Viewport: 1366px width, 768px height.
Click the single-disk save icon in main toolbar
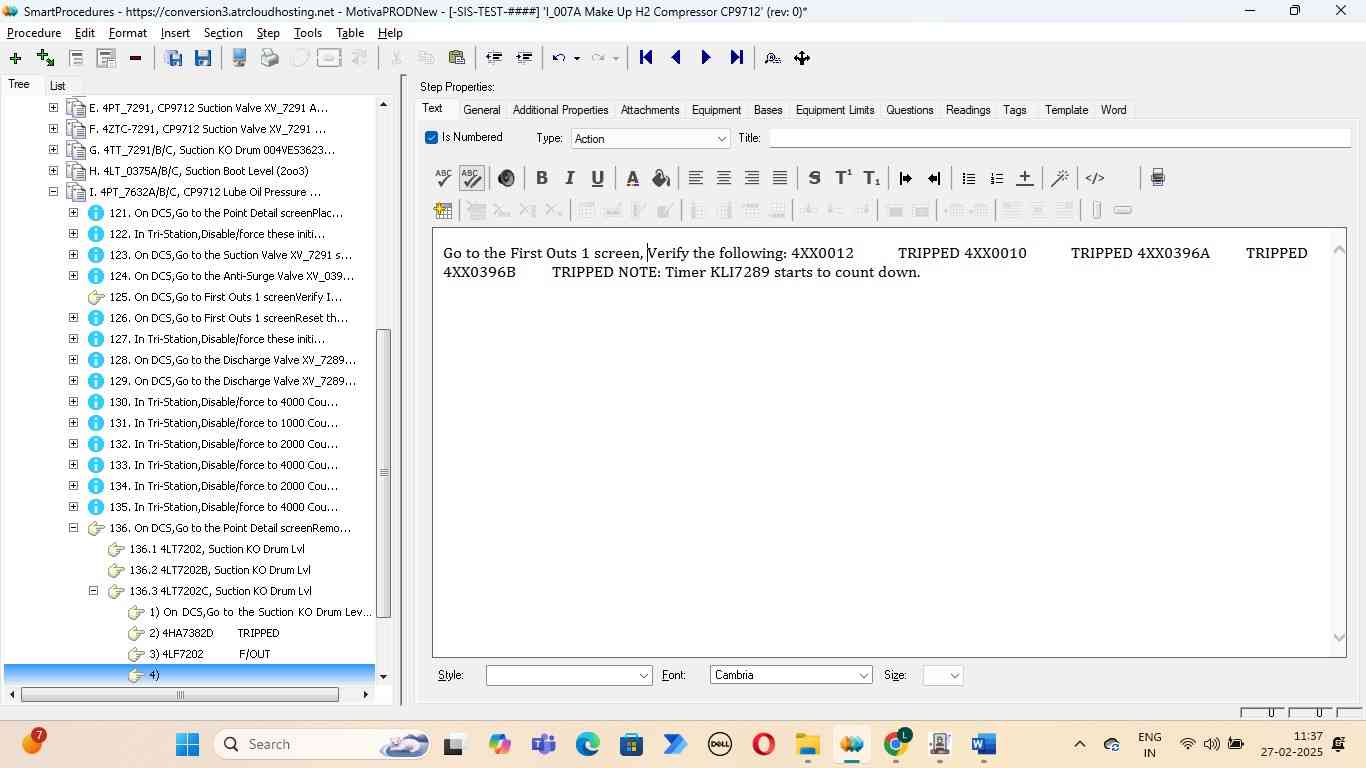pyautogui.click(x=203, y=58)
